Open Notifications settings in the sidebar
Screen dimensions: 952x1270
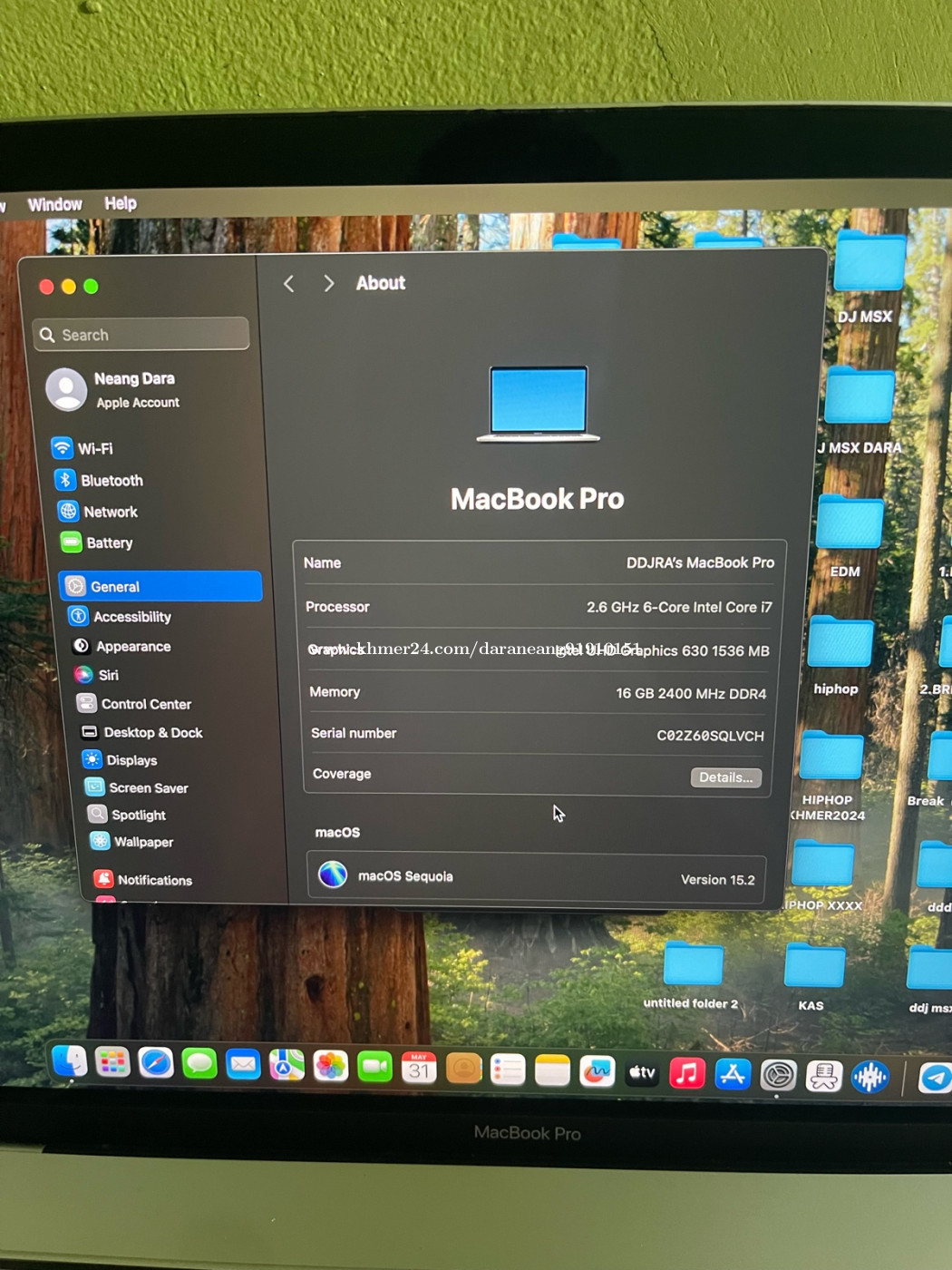pos(143,880)
